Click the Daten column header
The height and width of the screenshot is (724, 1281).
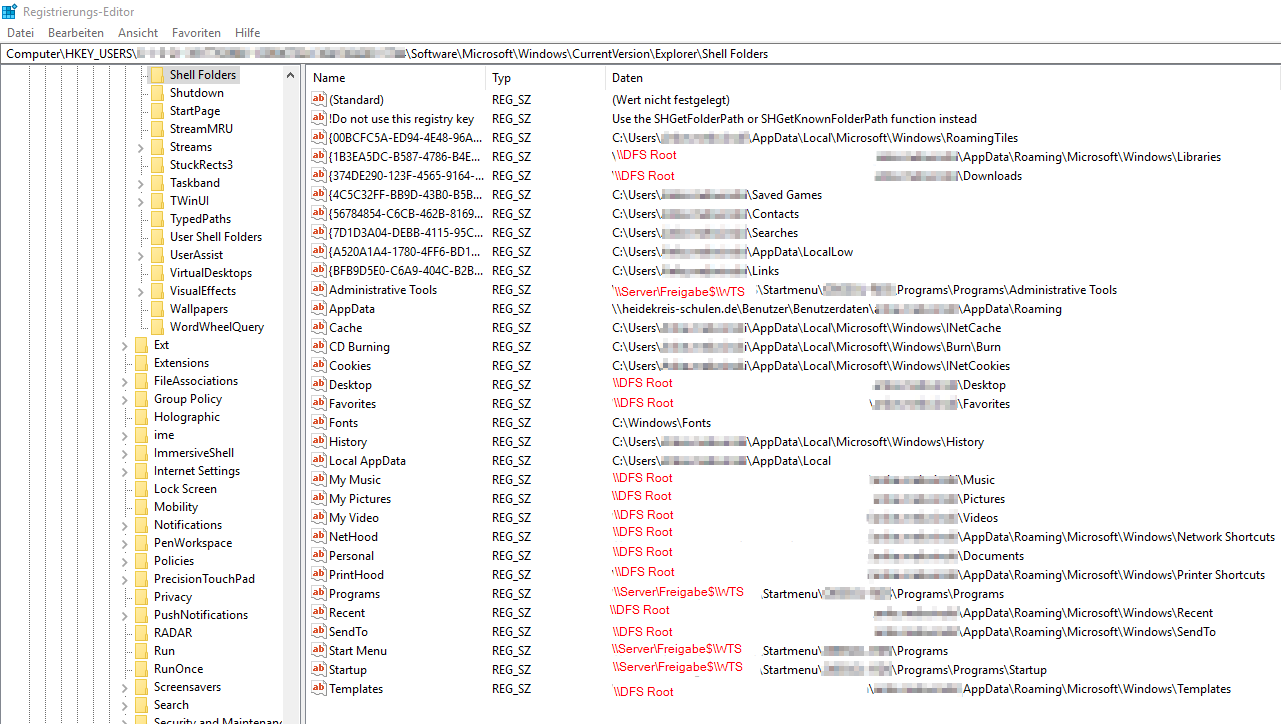[943, 78]
